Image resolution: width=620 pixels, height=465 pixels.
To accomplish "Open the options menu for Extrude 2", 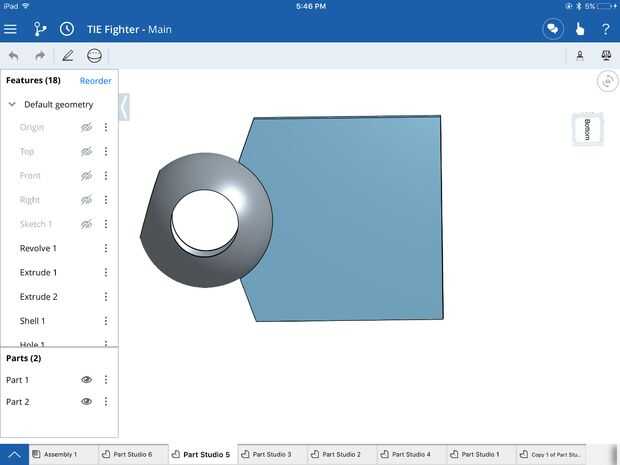I will [106, 297].
